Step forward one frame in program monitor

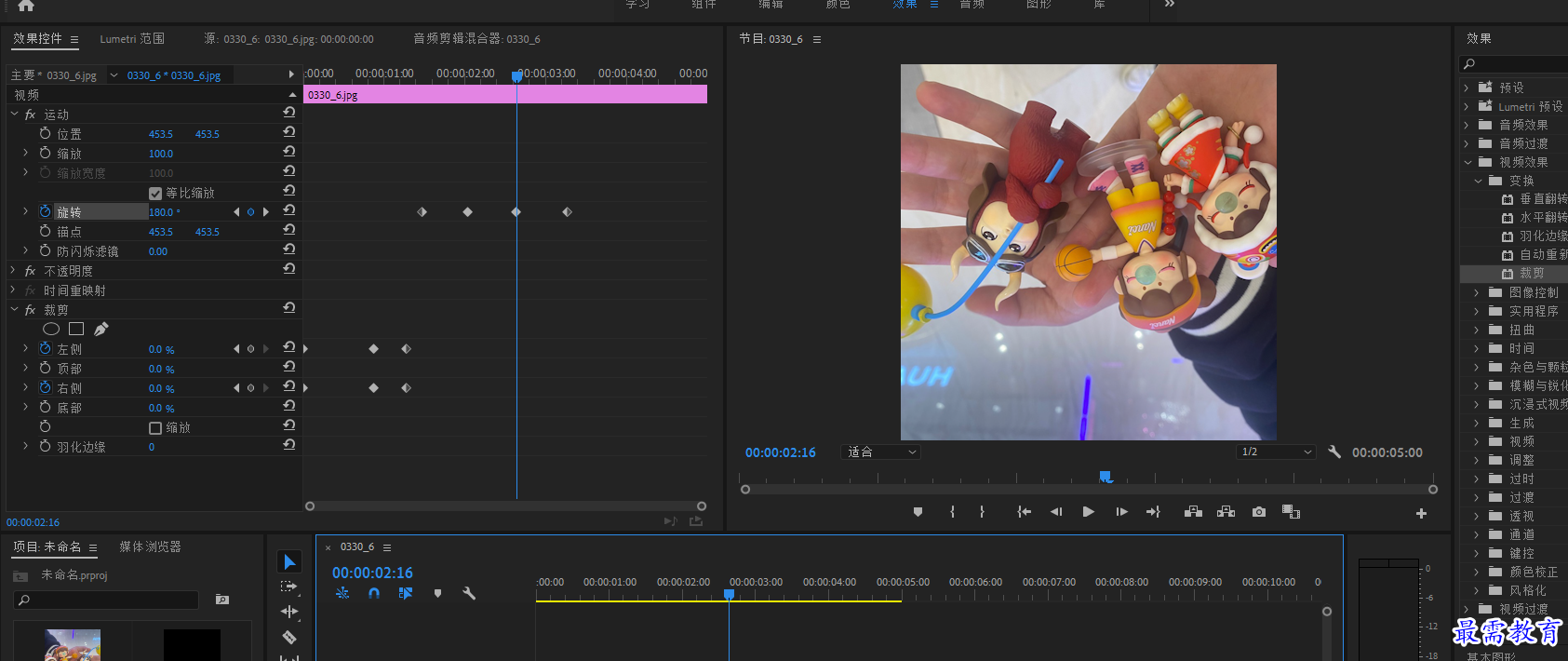tap(1121, 512)
